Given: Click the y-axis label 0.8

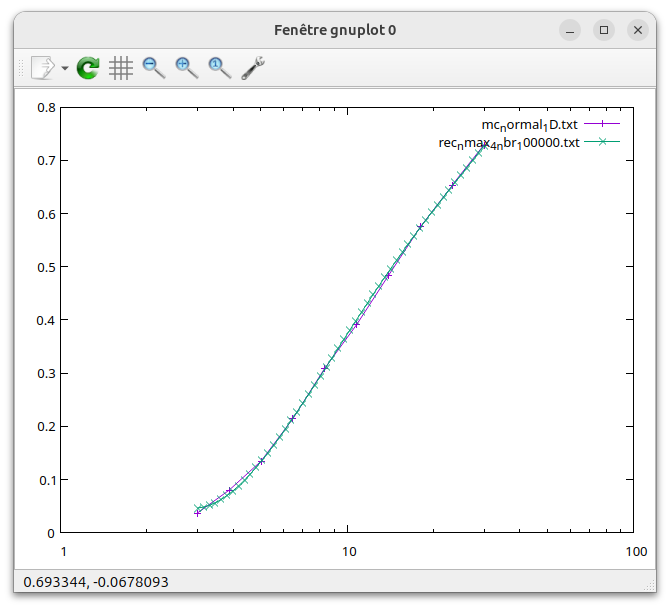Looking at the screenshot, I should (47, 108).
